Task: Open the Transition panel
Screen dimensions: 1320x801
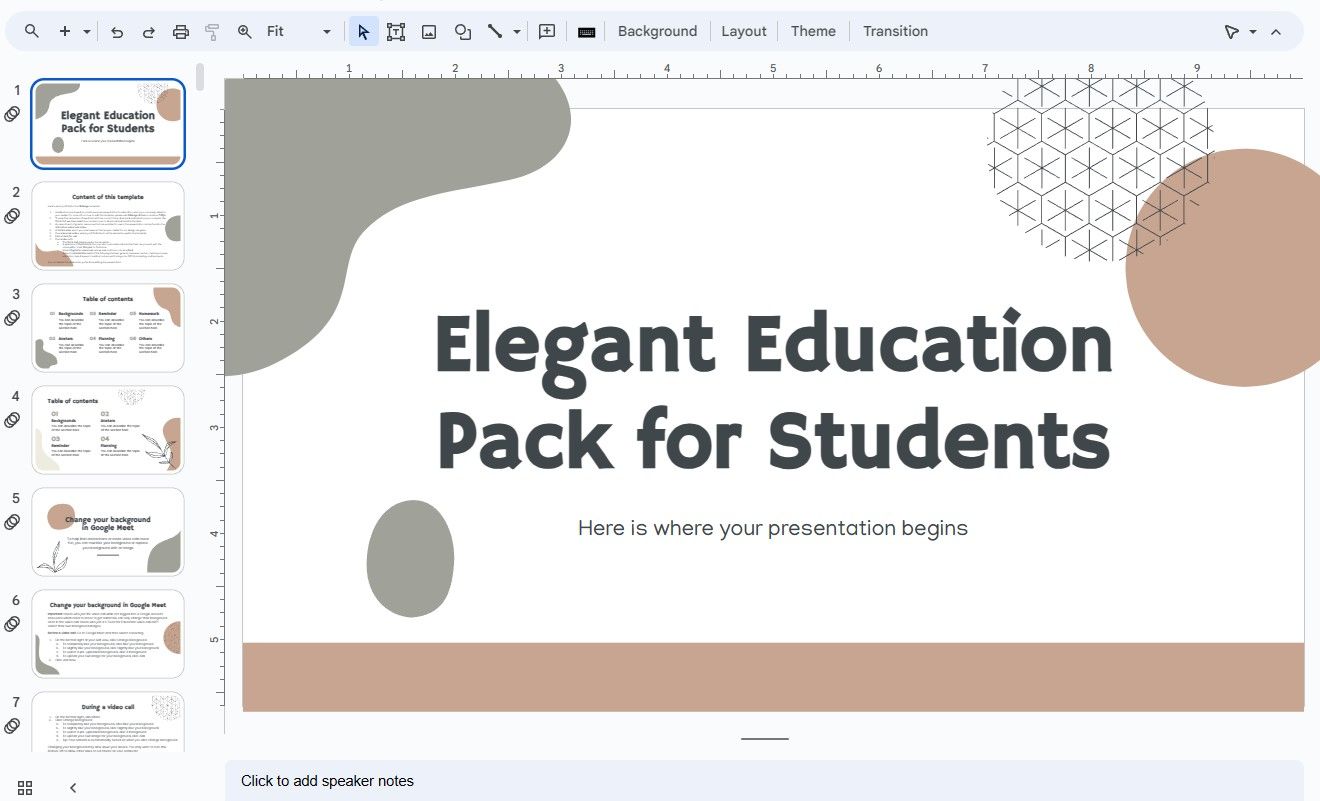Action: click(x=895, y=31)
